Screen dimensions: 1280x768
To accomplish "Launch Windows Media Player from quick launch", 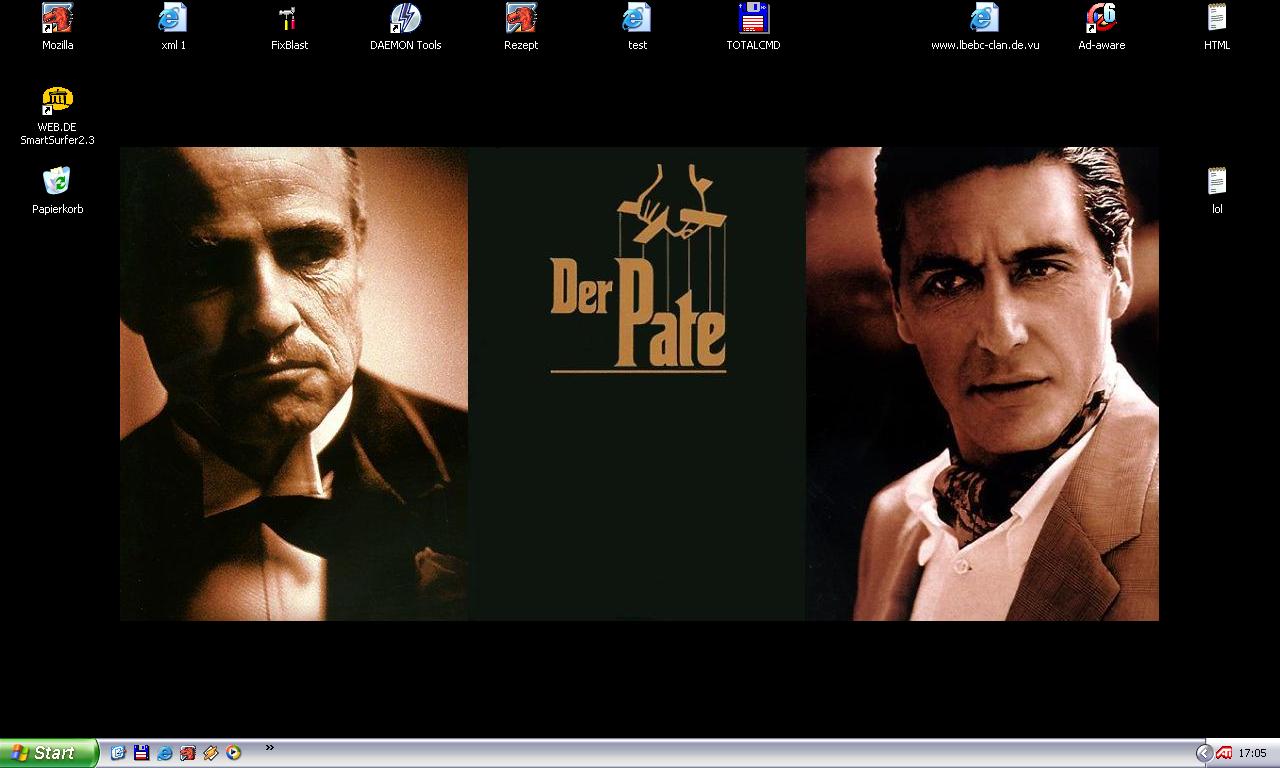I will (233, 753).
